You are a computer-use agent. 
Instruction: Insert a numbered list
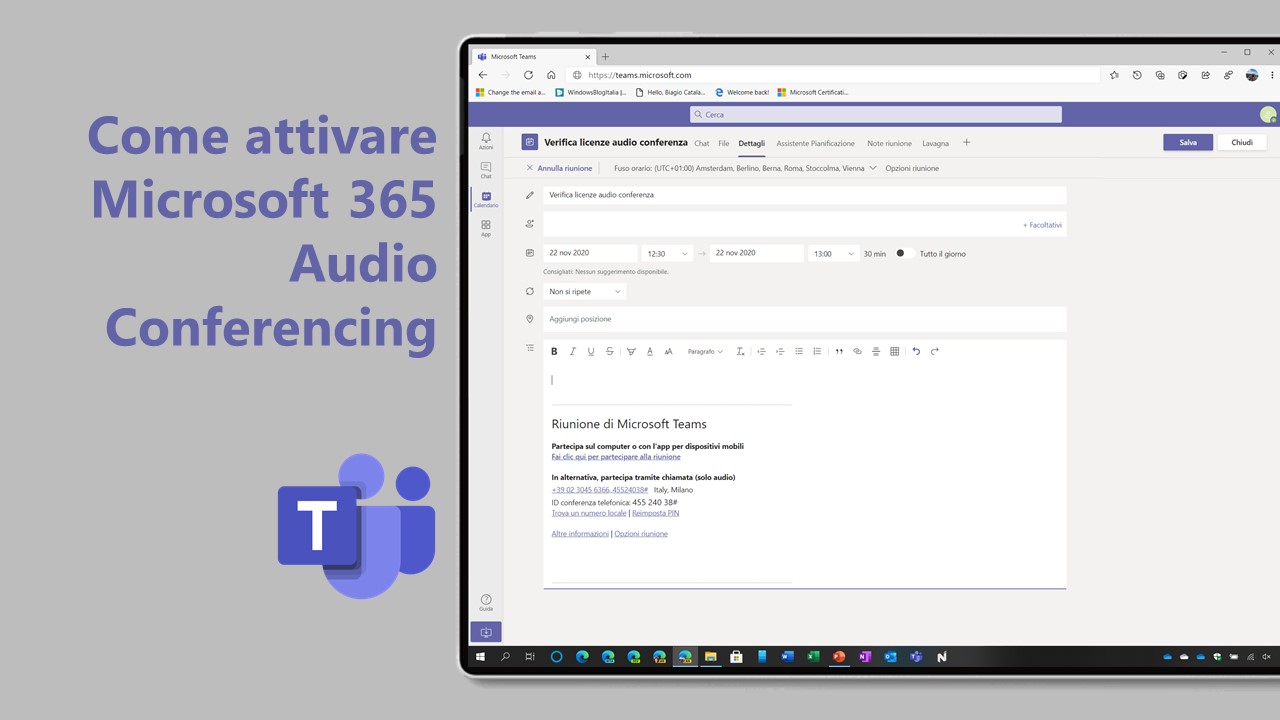tap(817, 351)
